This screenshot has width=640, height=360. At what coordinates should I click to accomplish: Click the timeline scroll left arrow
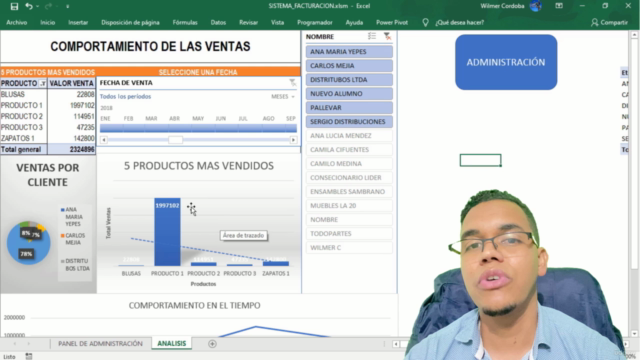click(x=104, y=140)
